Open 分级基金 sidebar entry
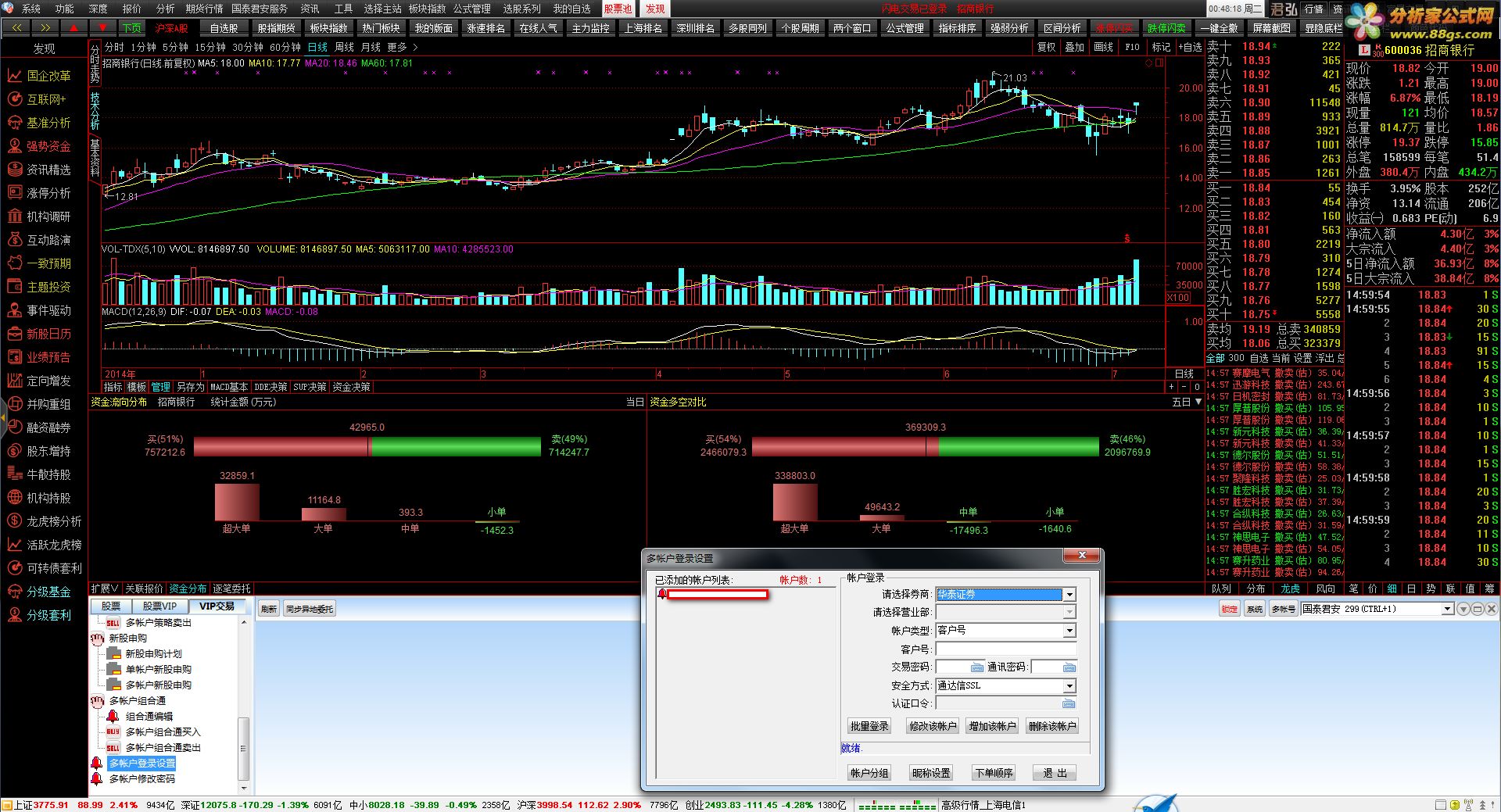Image resolution: width=1501 pixels, height=812 pixels. coord(39,592)
